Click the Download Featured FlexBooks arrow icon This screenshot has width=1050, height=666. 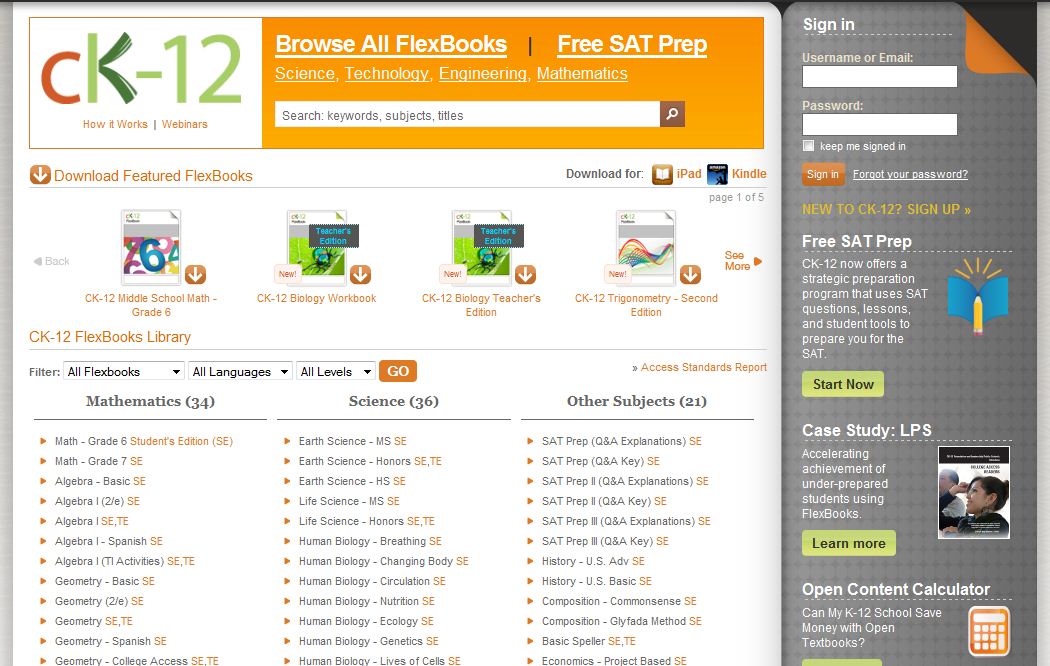(40, 175)
